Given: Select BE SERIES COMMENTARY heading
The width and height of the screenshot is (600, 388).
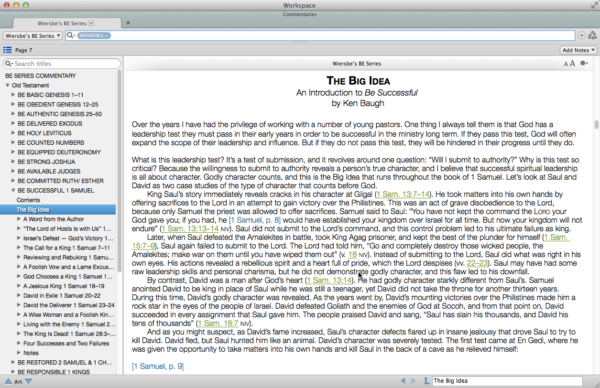Looking at the screenshot, I should (x=41, y=76).
